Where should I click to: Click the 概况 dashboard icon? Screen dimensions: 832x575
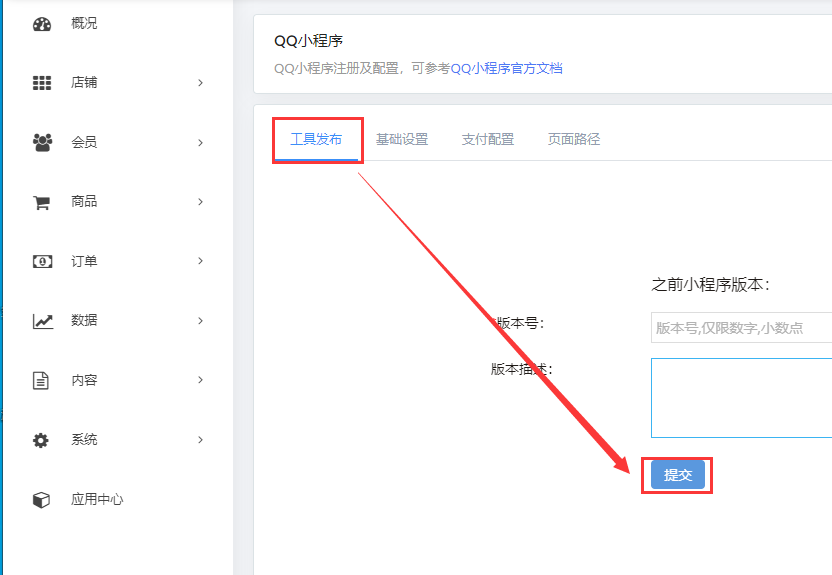[42, 24]
